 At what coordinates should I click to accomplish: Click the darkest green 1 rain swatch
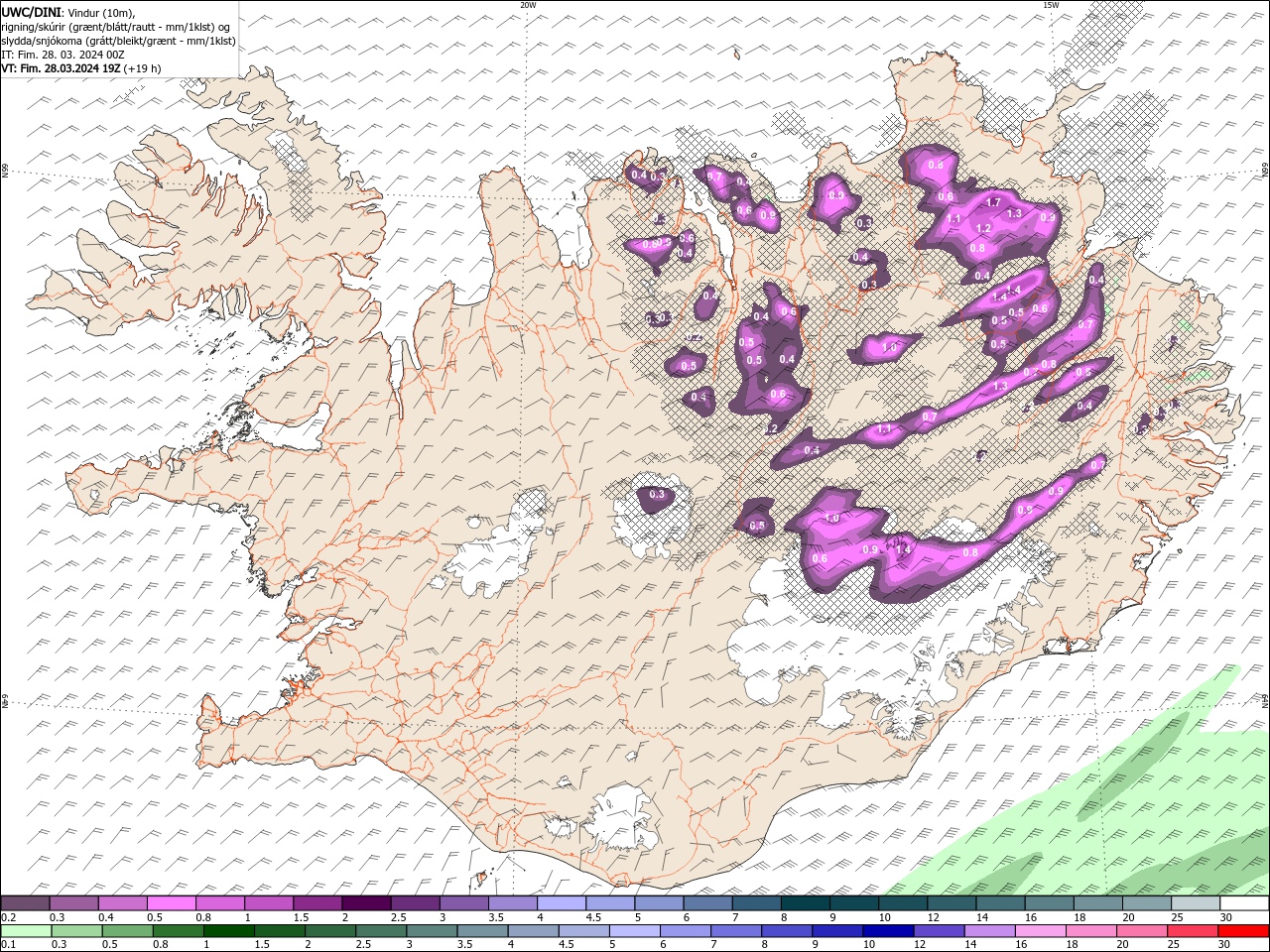(228, 931)
